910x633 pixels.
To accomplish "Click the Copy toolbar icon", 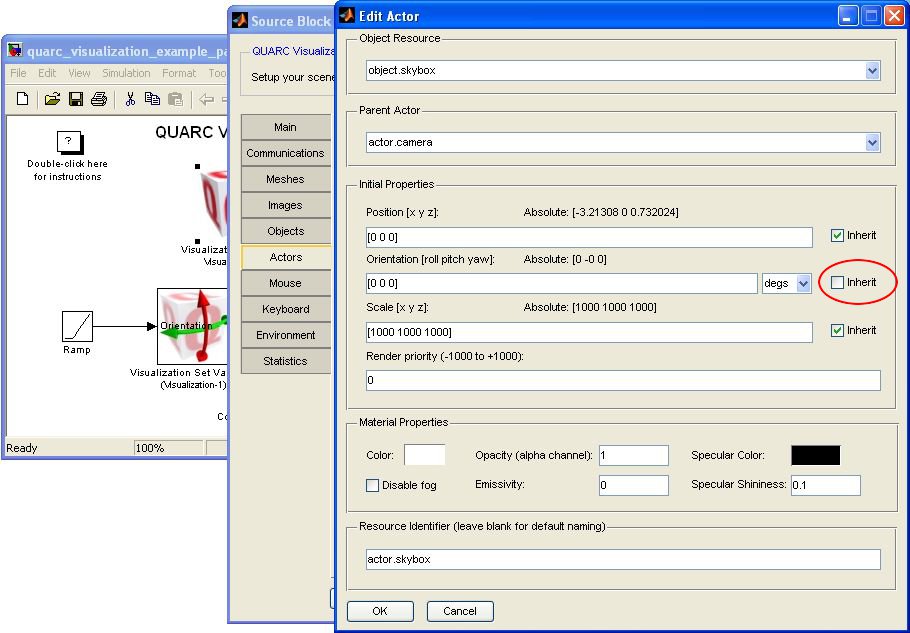I will [x=152, y=99].
